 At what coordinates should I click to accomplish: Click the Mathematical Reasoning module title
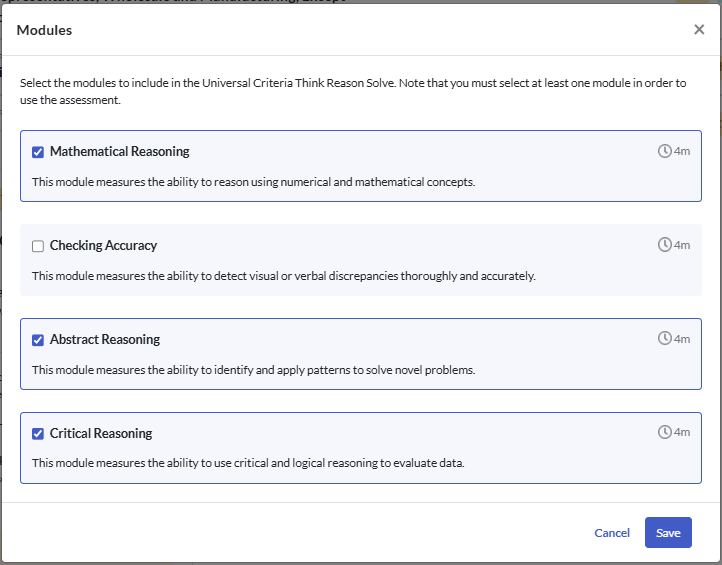click(x=119, y=152)
